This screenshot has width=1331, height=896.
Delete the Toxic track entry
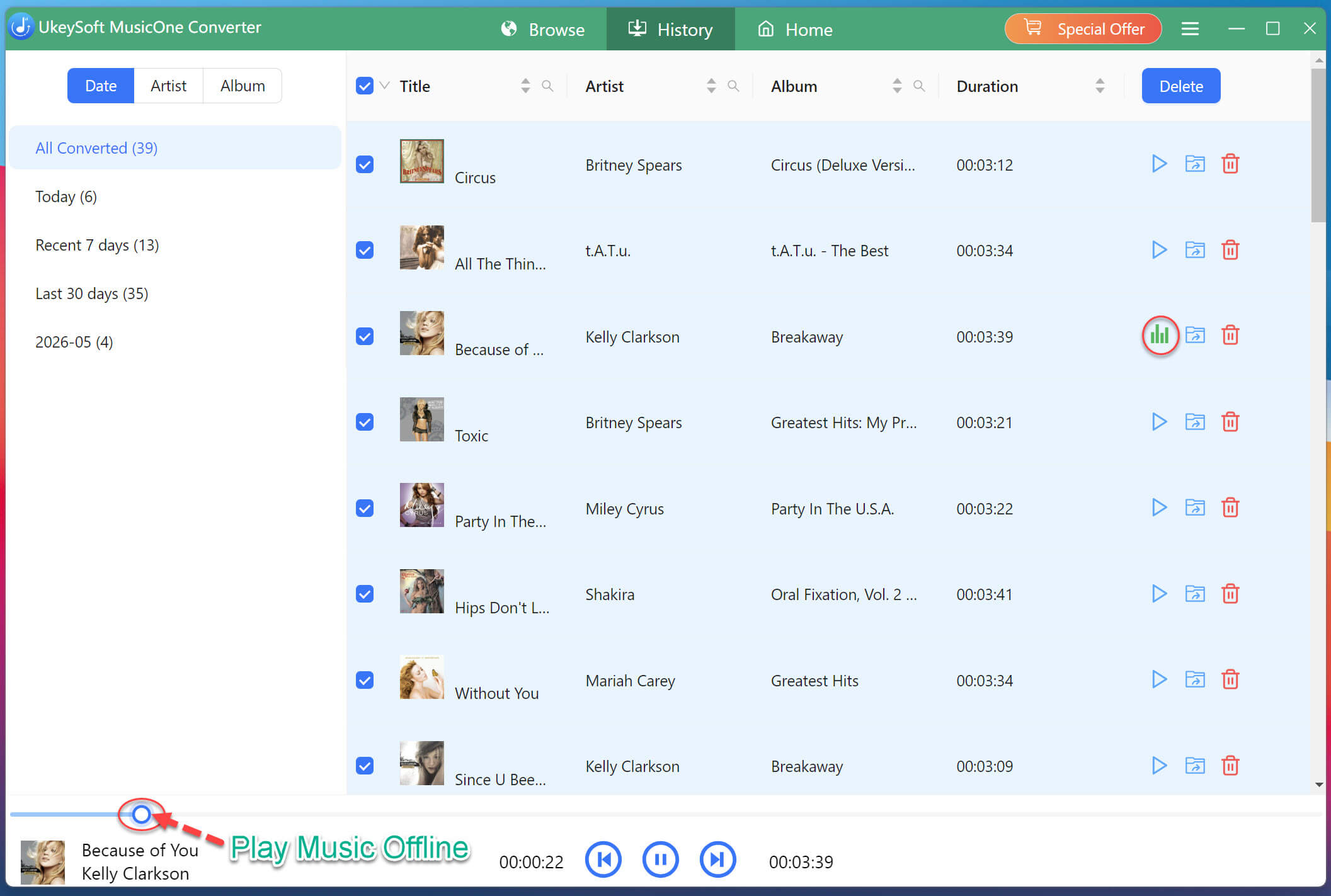click(1230, 422)
